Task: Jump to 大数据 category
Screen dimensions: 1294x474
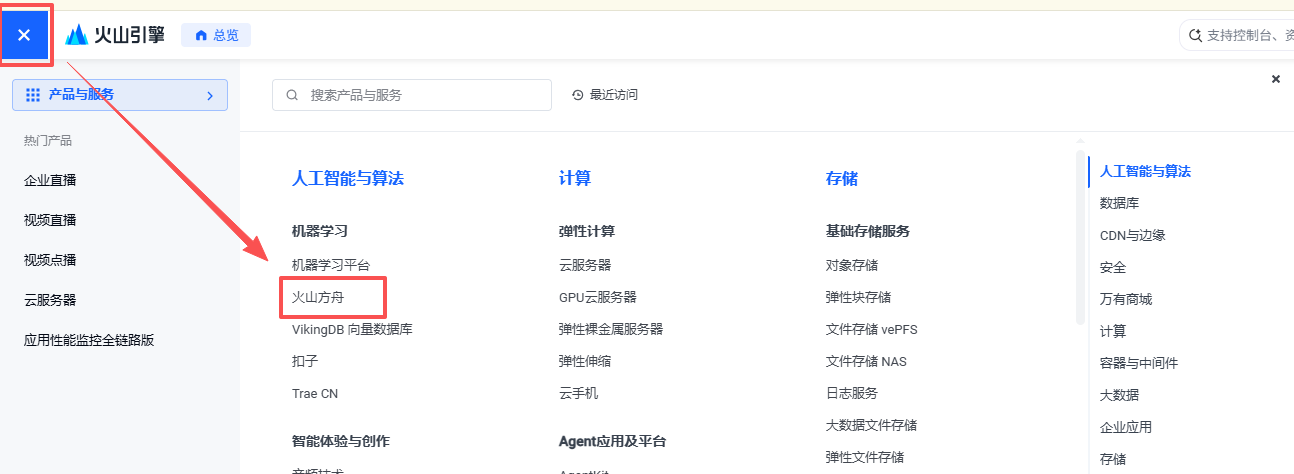Action: click(1119, 395)
